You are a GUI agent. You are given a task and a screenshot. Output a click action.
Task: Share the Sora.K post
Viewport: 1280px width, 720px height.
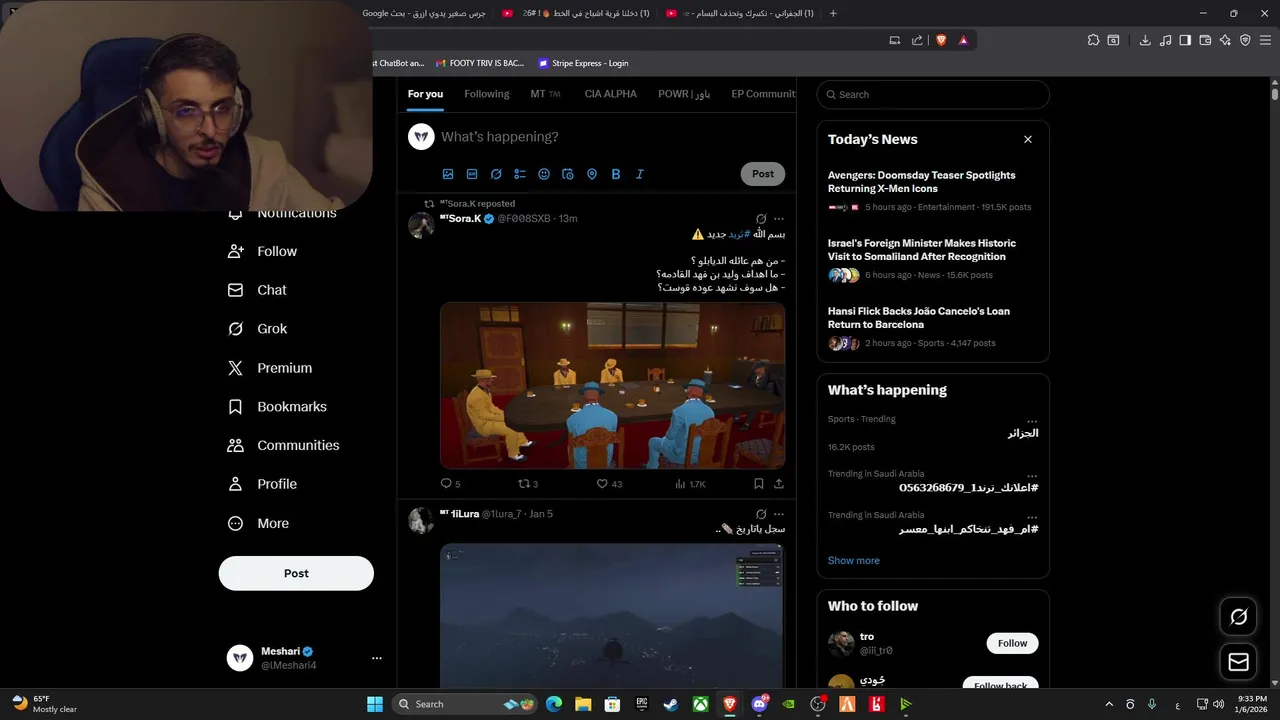[779, 484]
